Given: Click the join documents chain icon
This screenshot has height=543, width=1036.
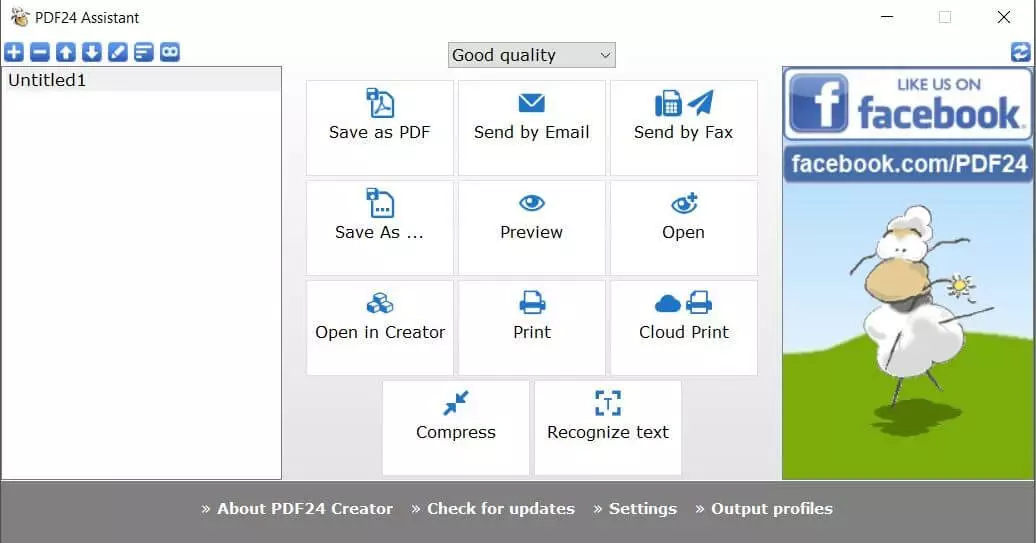Looking at the screenshot, I should pos(170,53).
